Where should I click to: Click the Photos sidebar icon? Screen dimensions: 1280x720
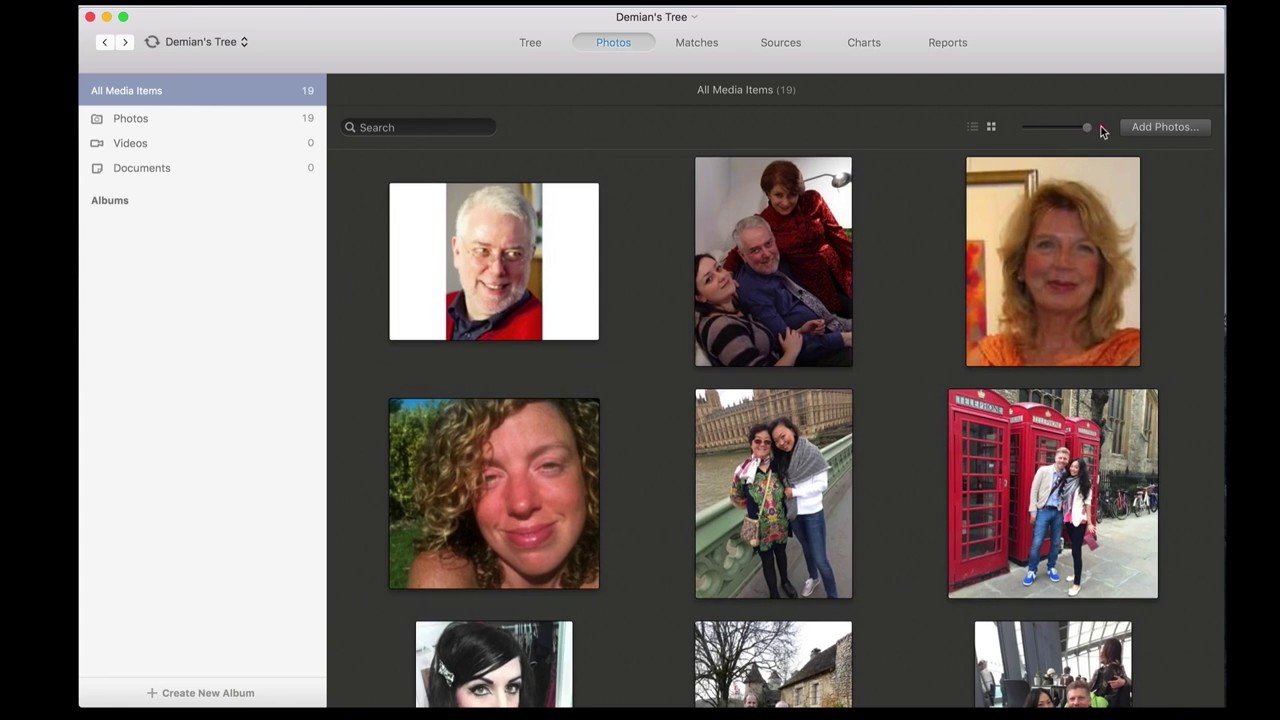point(97,118)
